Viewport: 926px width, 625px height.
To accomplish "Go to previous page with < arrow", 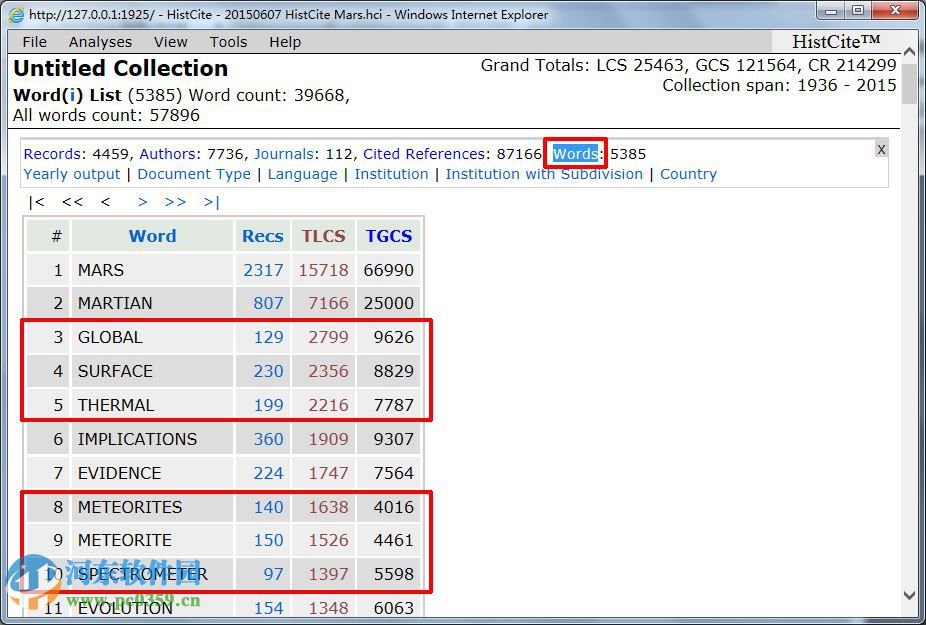I will point(105,202).
